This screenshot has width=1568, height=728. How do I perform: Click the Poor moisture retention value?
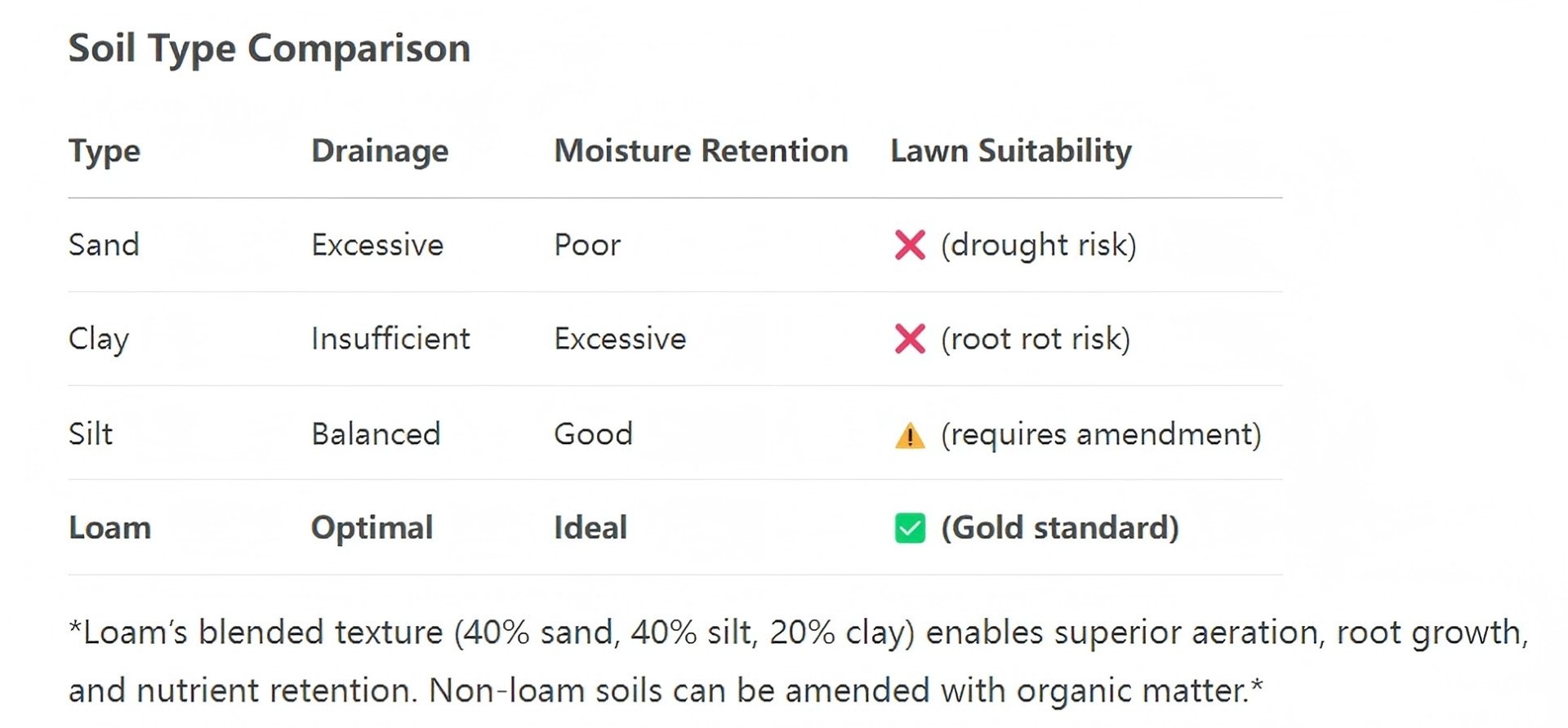tap(587, 245)
